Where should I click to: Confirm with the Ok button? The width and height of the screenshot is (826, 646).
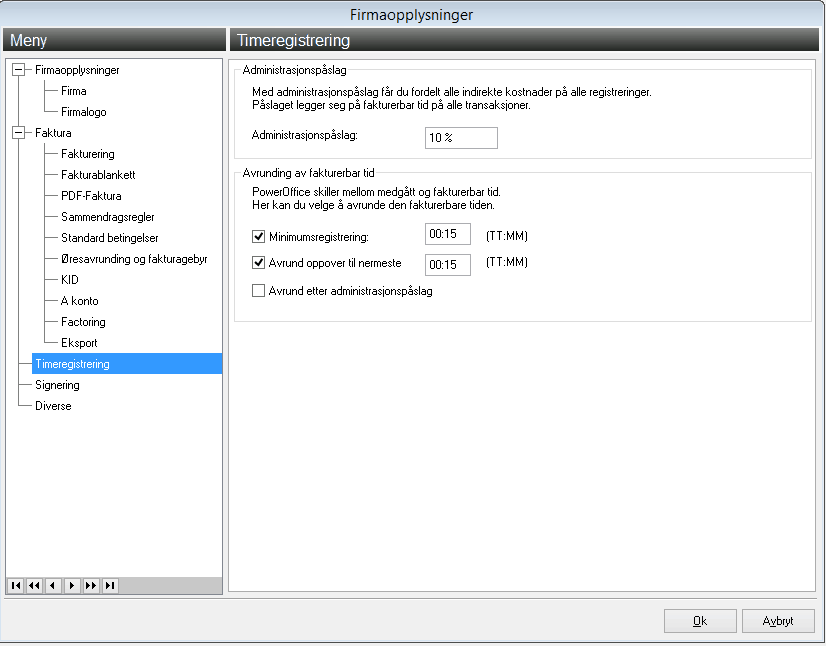click(700, 621)
